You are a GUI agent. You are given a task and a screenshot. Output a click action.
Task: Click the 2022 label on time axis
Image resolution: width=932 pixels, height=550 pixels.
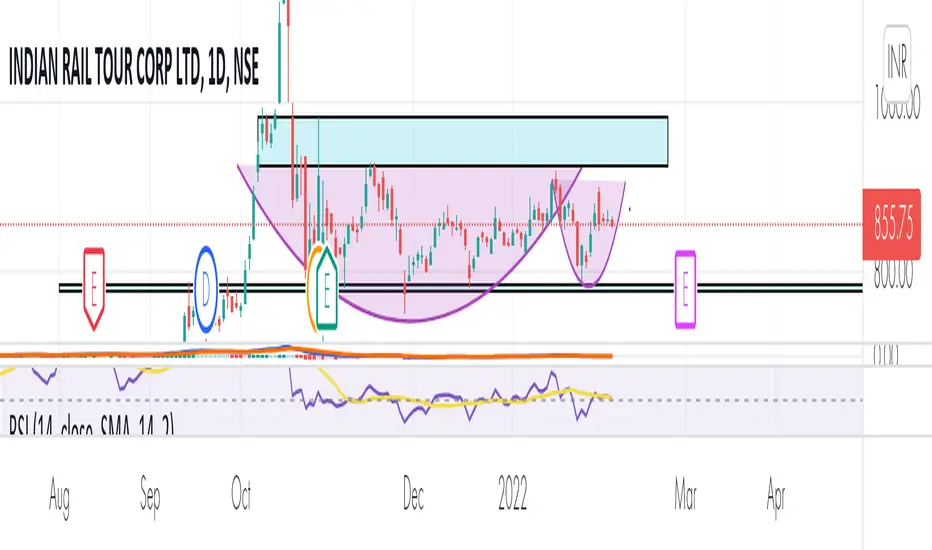pyautogui.click(x=512, y=494)
